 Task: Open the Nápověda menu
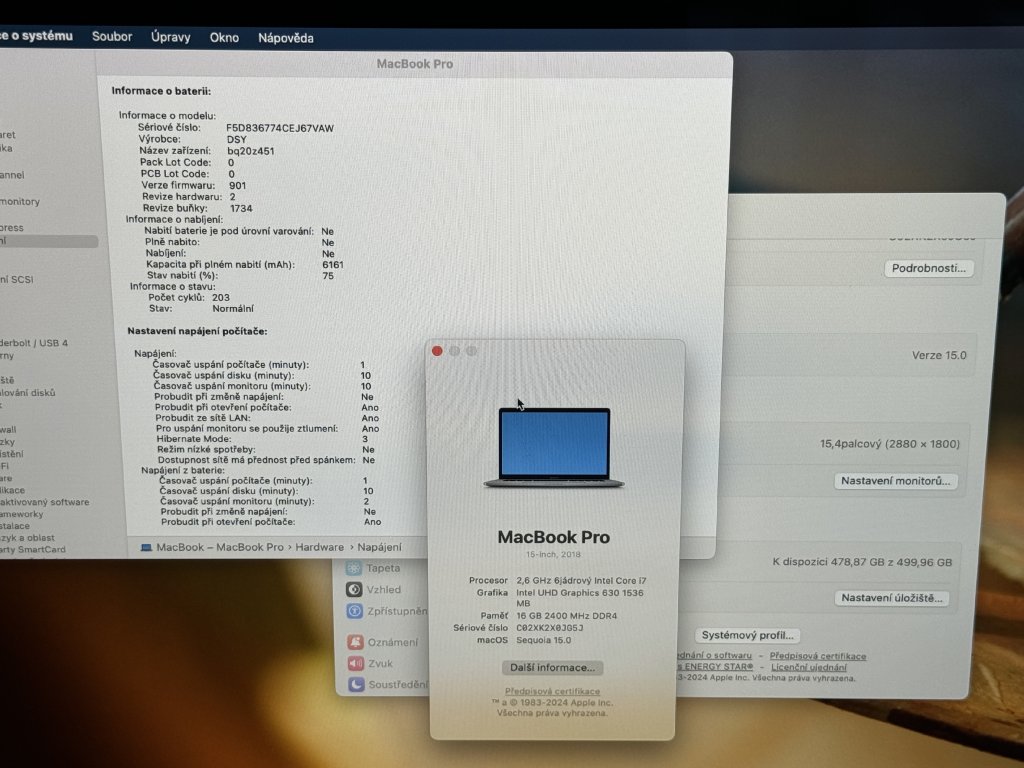(x=285, y=38)
